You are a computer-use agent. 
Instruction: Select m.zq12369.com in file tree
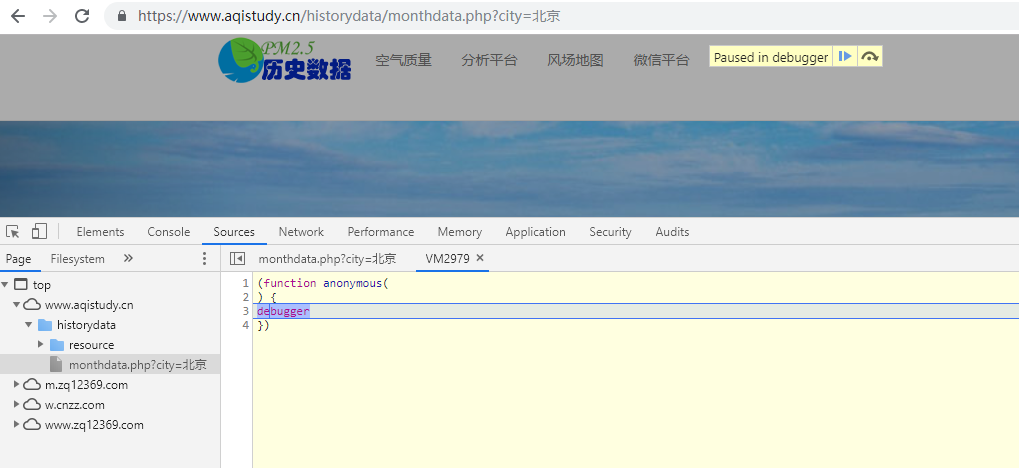86,385
